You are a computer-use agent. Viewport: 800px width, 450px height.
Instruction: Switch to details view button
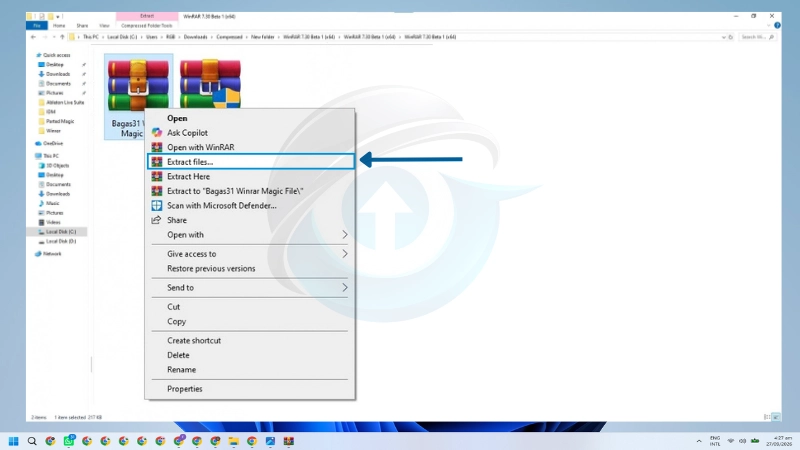coord(767,417)
